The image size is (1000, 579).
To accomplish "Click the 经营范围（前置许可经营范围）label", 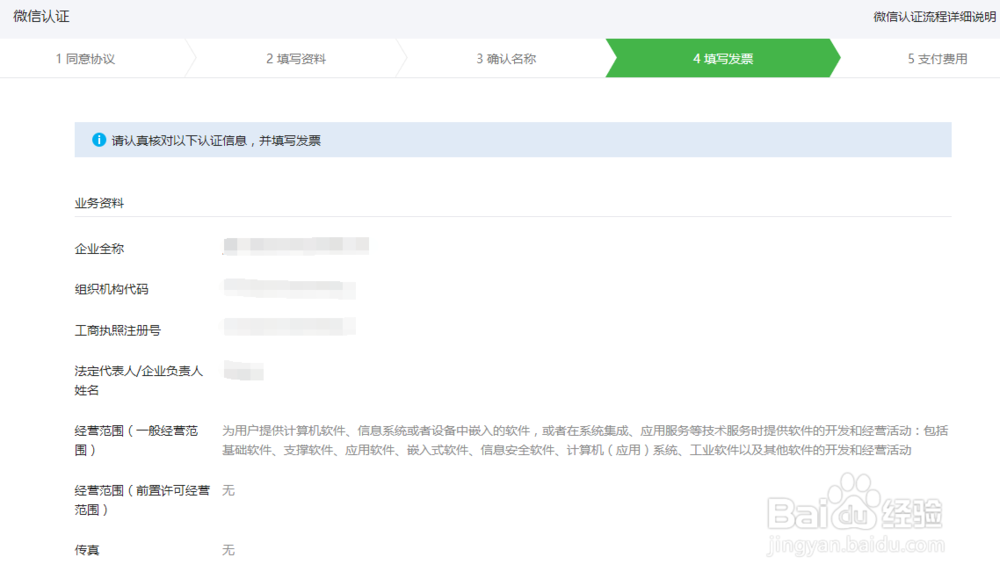I will tap(142, 500).
